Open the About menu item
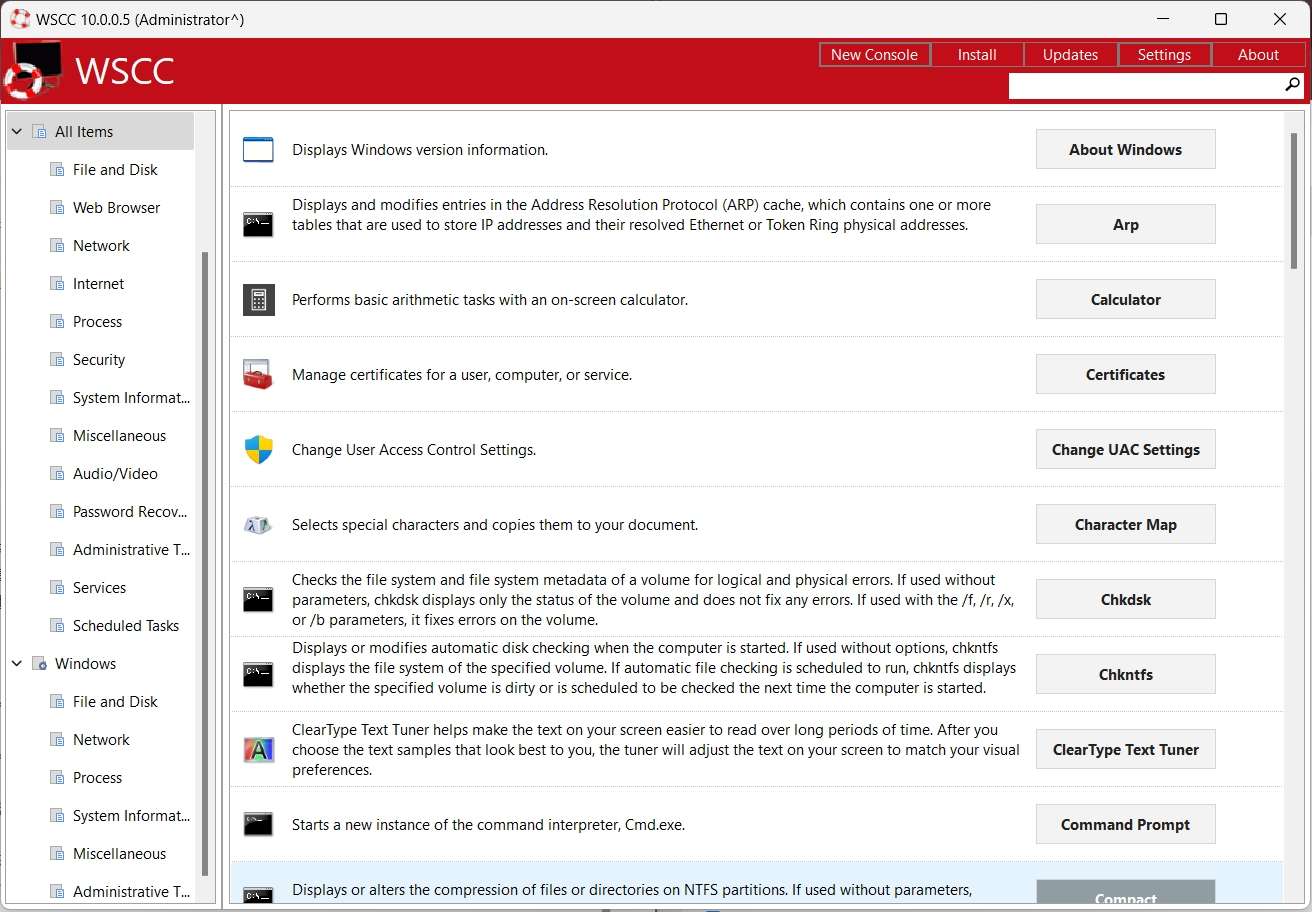Screen dimensions: 1312x912 [x=1258, y=55]
